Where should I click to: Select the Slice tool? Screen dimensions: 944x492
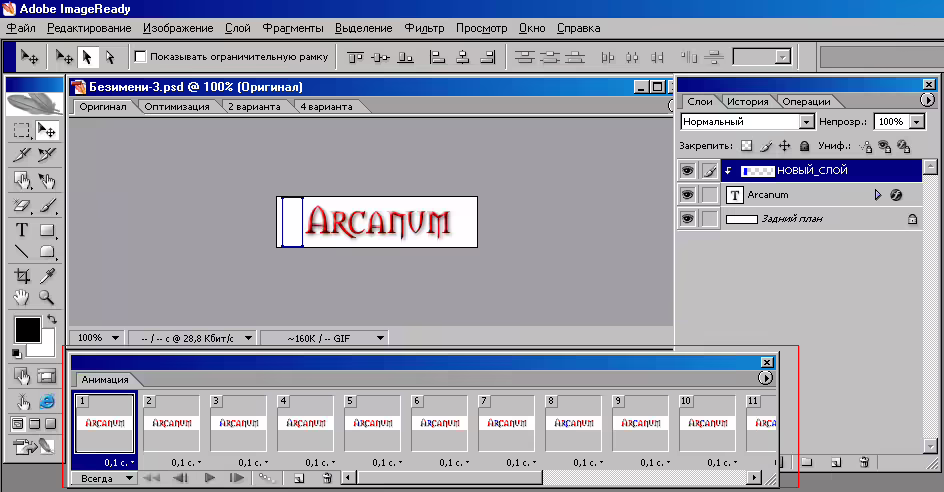coord(22,155)
